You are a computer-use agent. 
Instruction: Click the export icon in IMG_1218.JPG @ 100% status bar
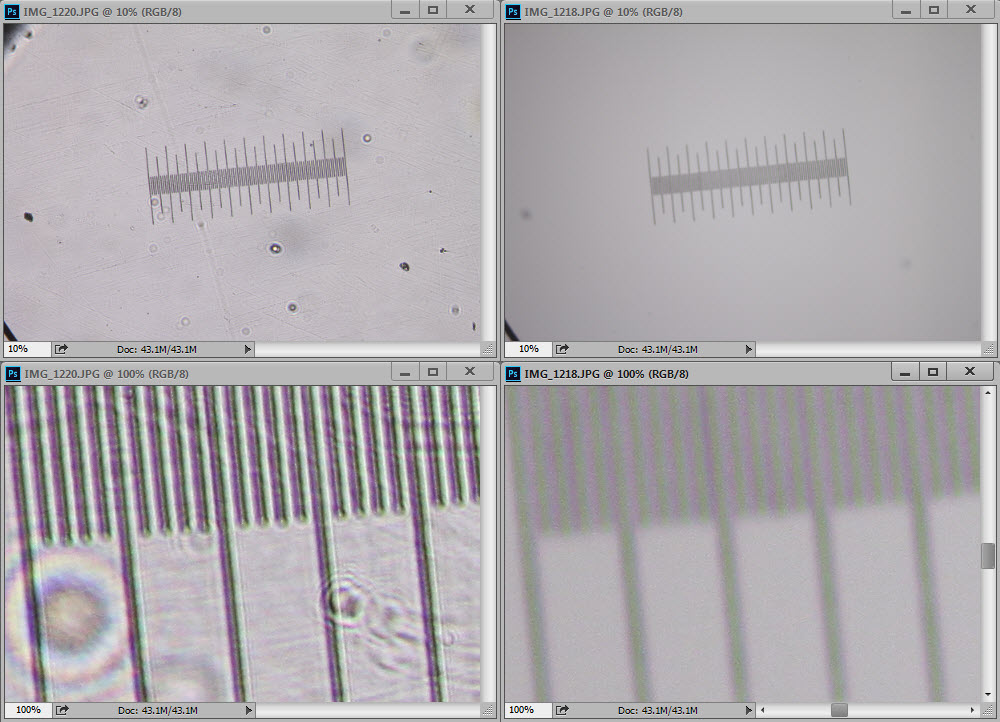point(562,710)
